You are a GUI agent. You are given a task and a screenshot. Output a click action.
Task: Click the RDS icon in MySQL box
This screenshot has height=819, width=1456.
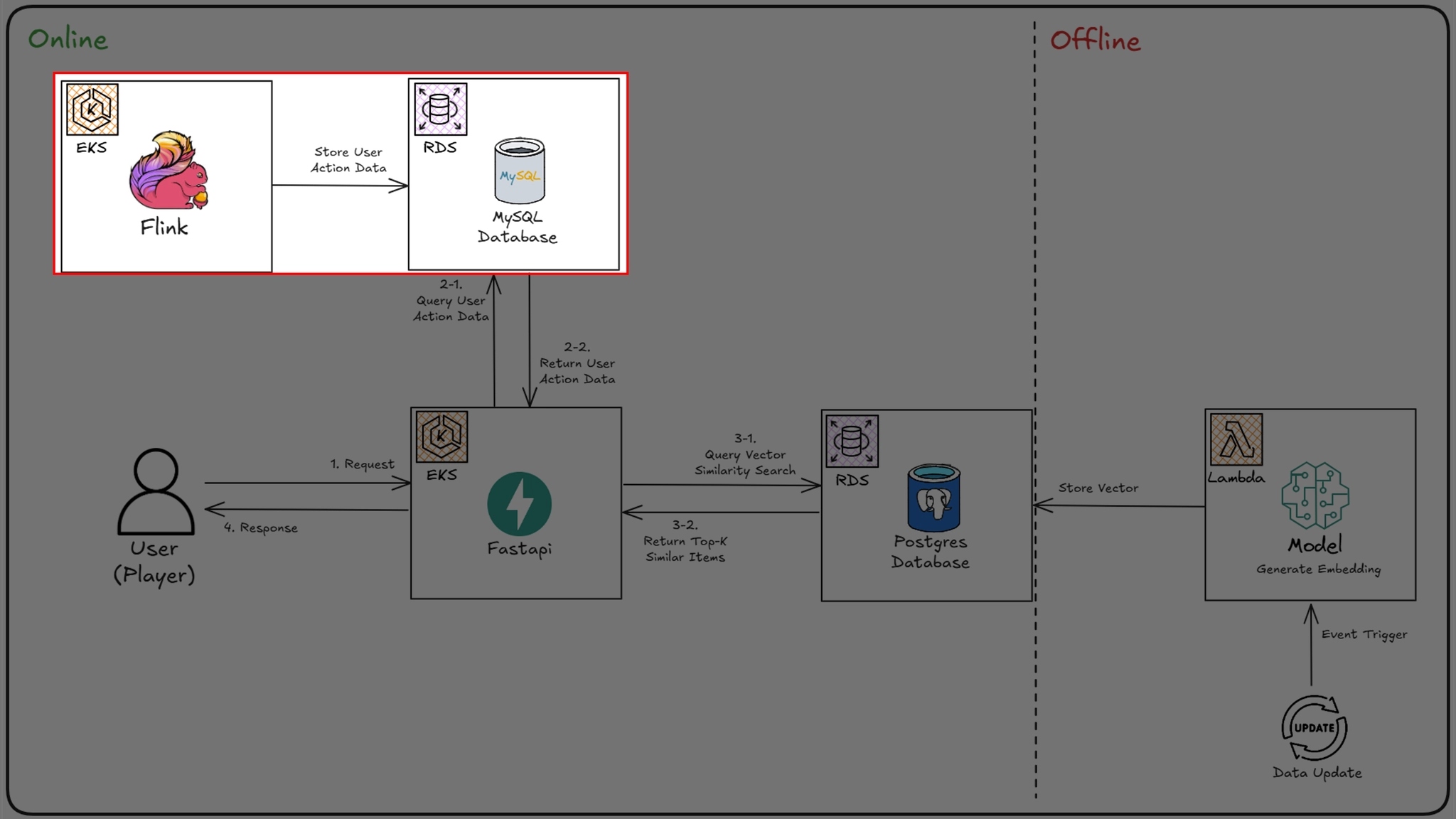(441, 109)
